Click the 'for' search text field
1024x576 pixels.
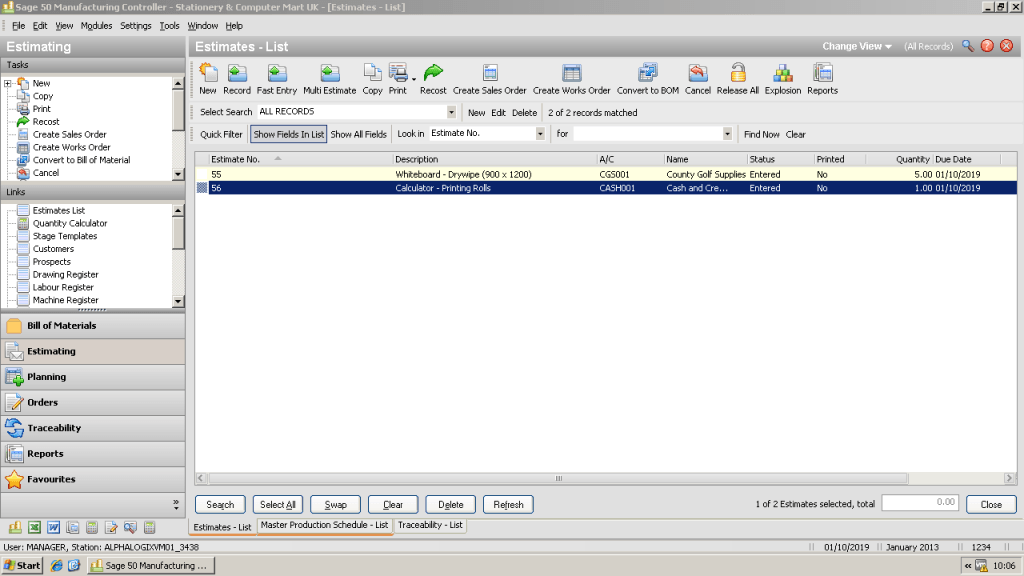648,134
